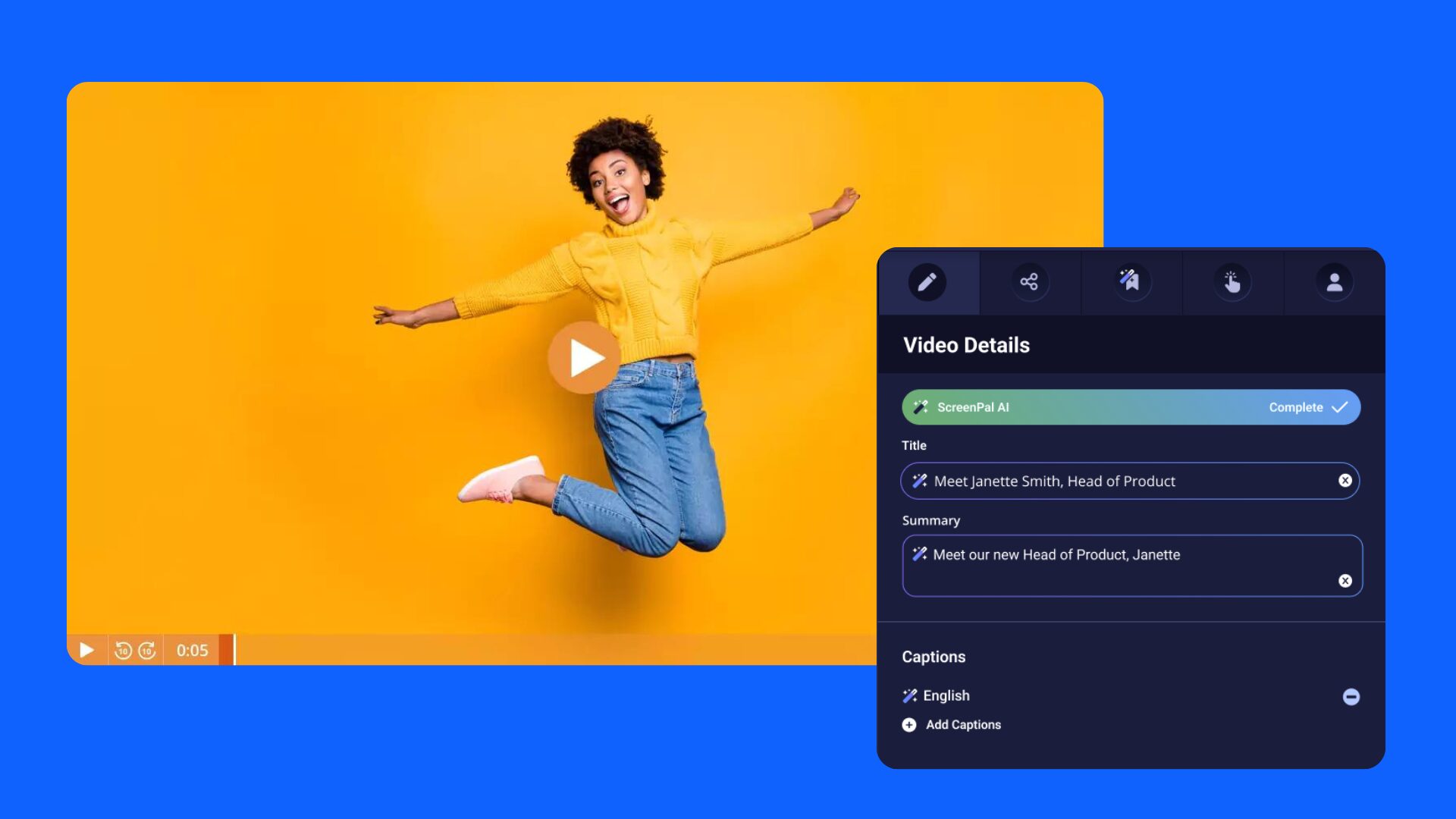Select the English caption entry

tap(946, 695)
